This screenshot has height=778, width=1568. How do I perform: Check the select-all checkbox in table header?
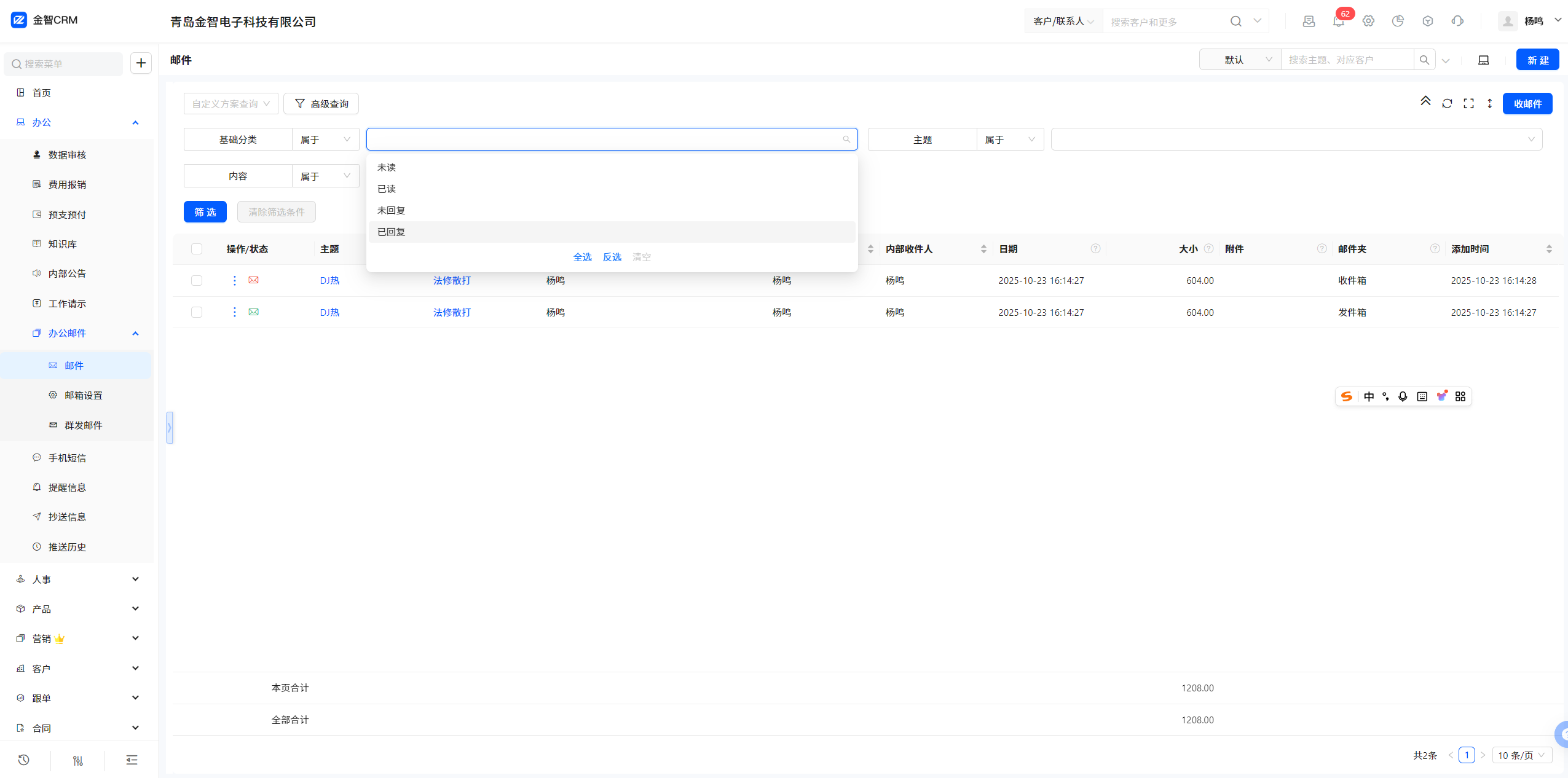click(197, 249)
